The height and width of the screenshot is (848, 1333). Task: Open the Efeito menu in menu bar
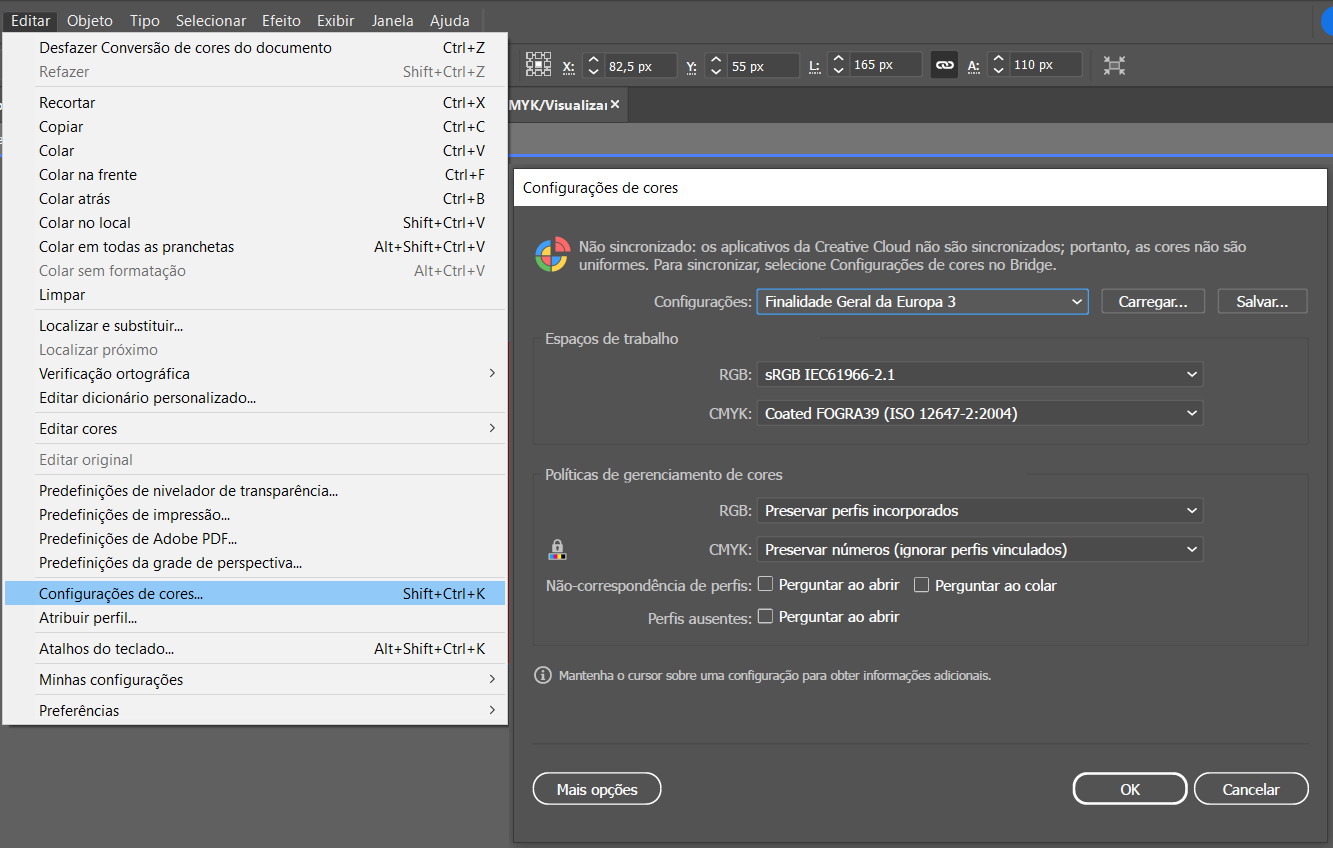pos(282,21)
